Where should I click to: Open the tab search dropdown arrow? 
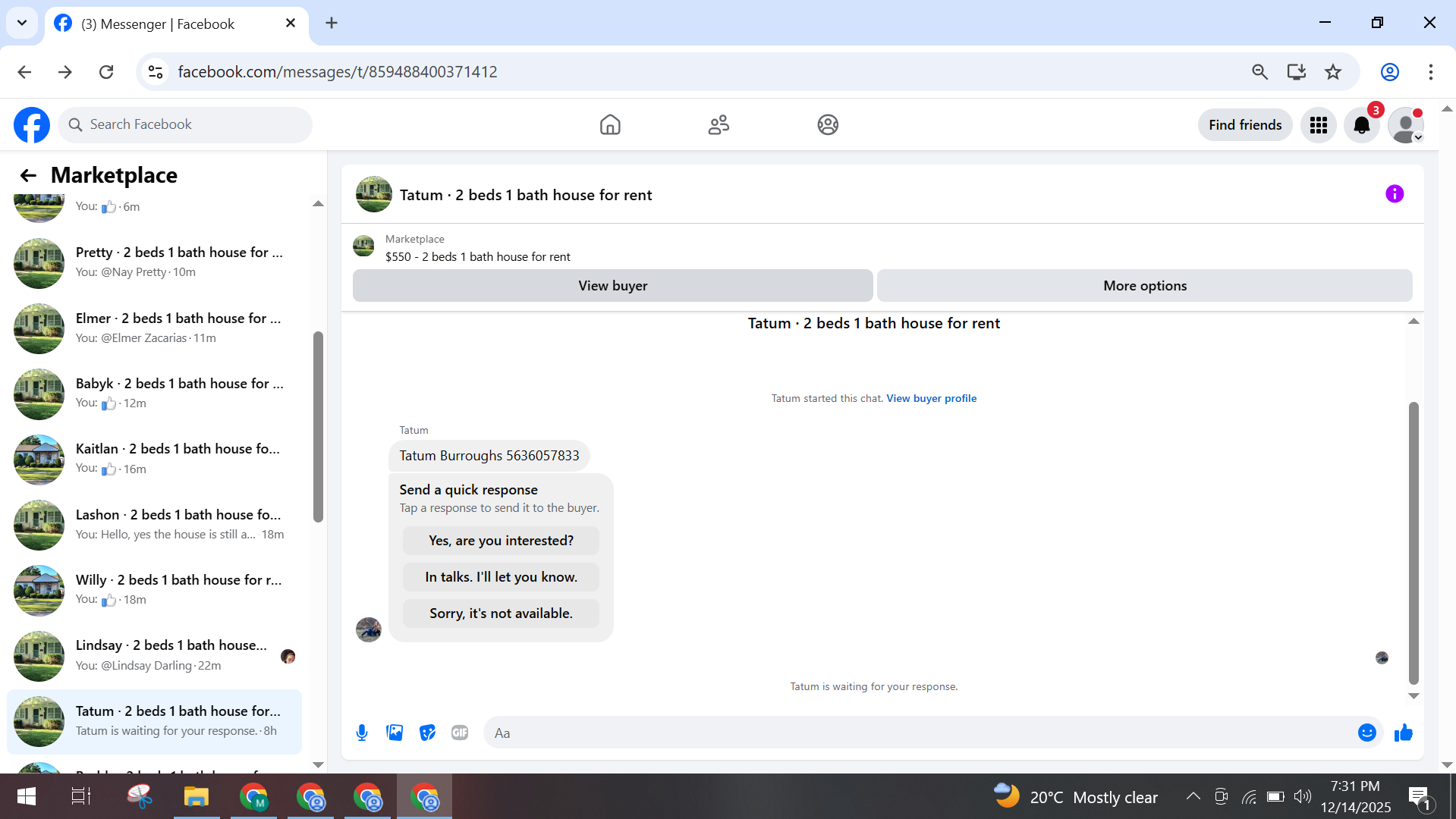(22, 23)
